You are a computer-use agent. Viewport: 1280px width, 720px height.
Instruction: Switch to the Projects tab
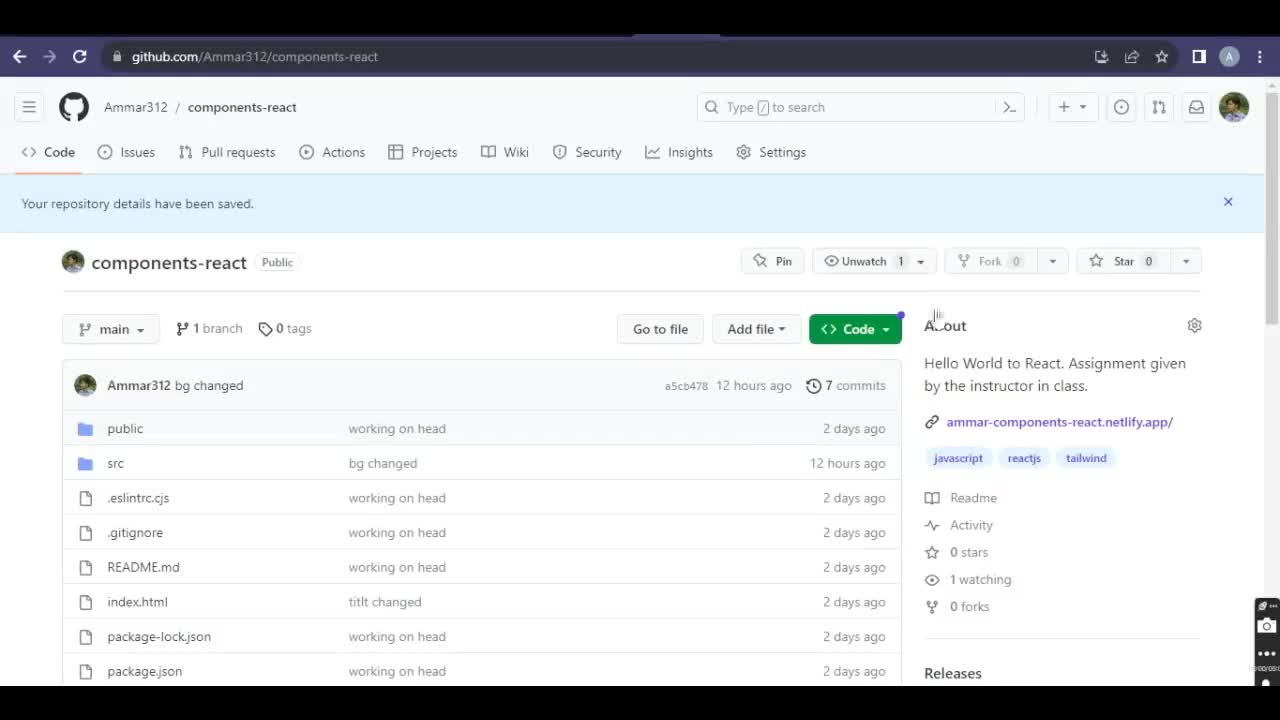point(422,152)
